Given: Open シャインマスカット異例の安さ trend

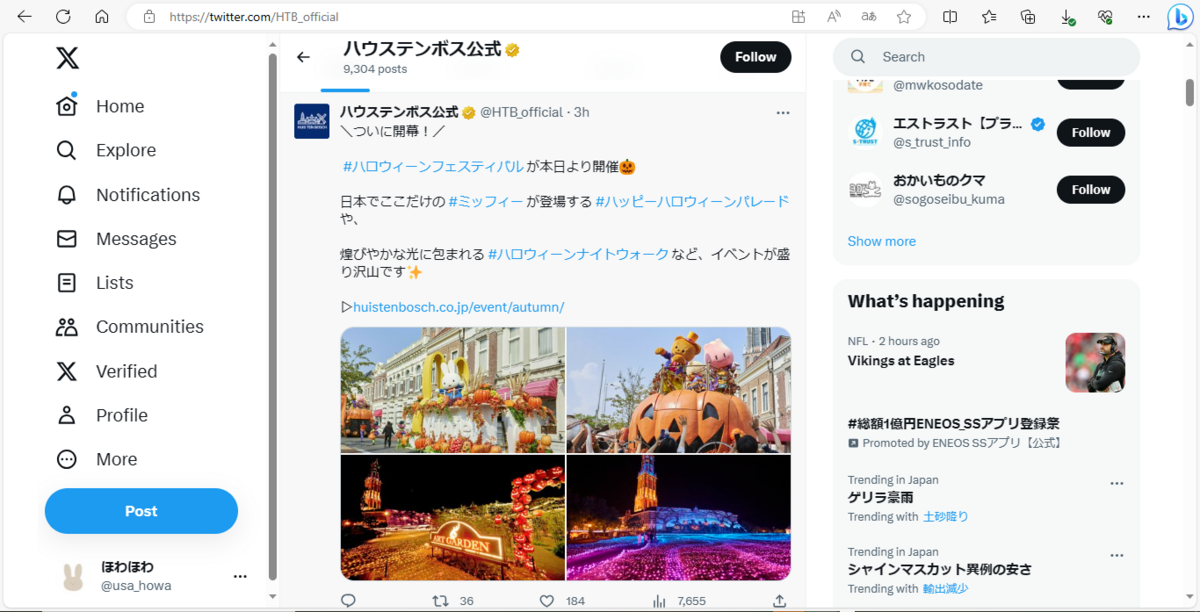Looking at the screenshot, I should [940, 569].
